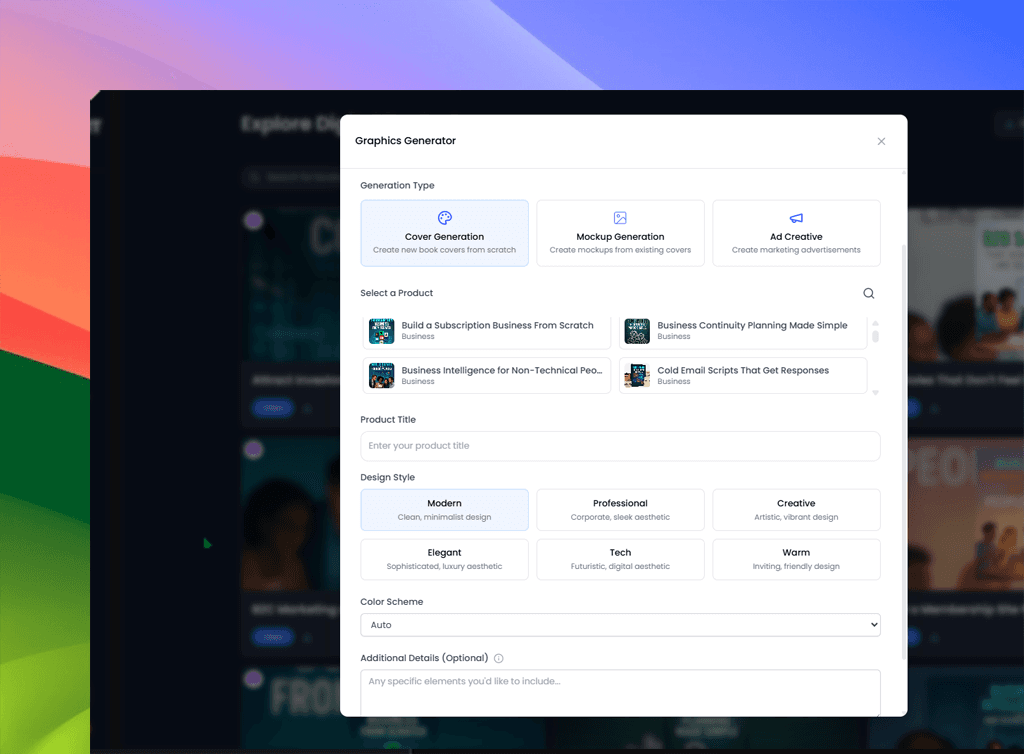1024x754 pixels.
Task: Choose the Tech design style
Action: (620, 559)
